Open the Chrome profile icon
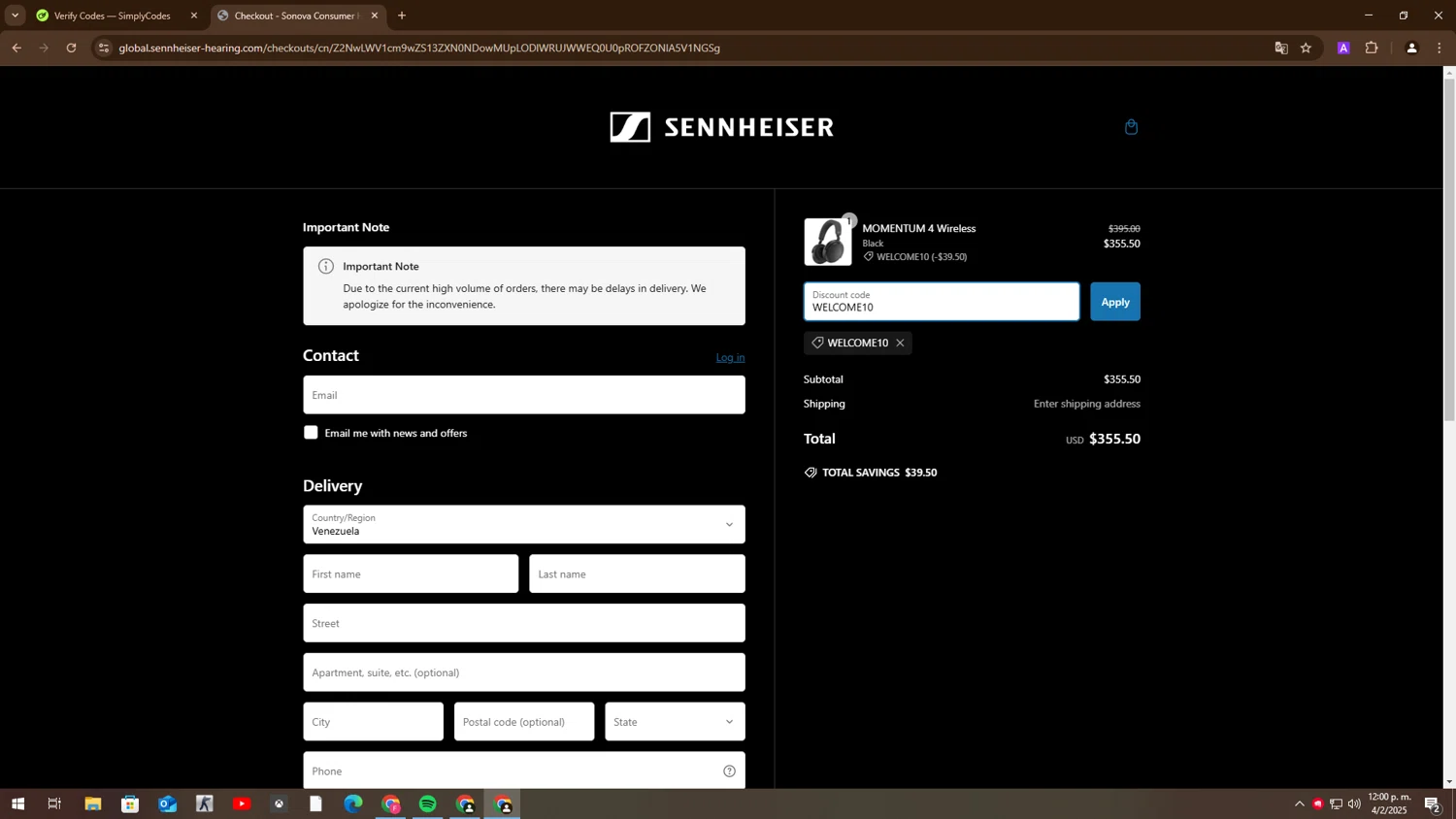This screenshot has width=1456, height=819. coord(1411,48)
